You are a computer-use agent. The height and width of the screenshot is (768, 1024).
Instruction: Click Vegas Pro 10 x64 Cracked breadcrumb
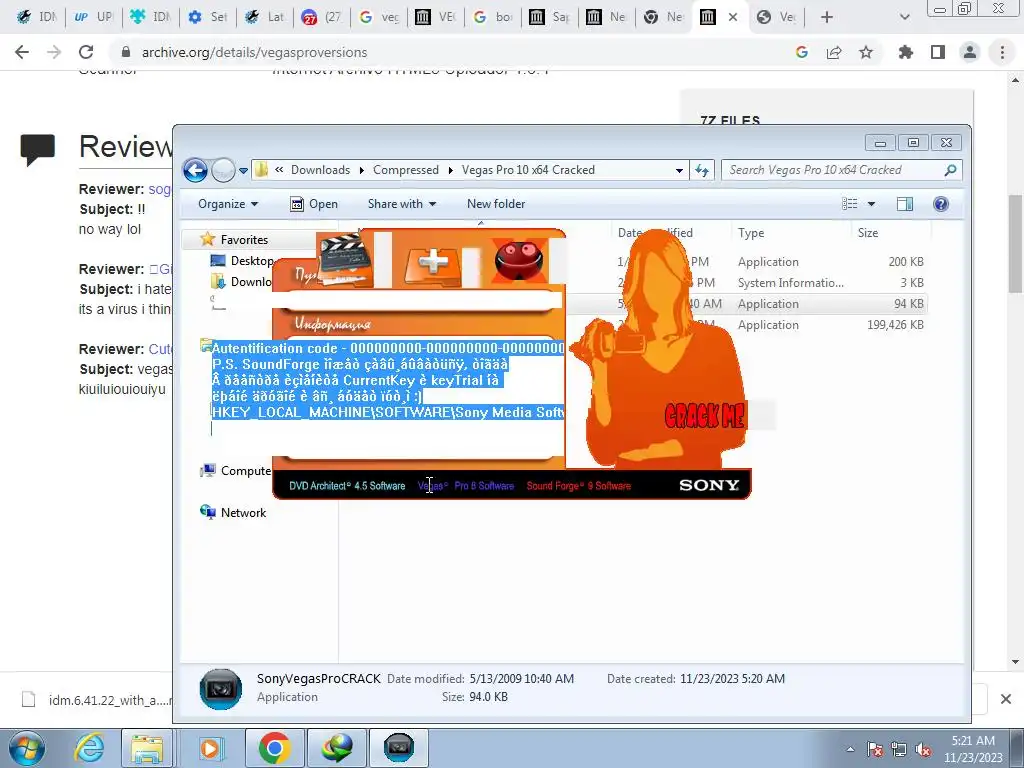click(528, 170)
